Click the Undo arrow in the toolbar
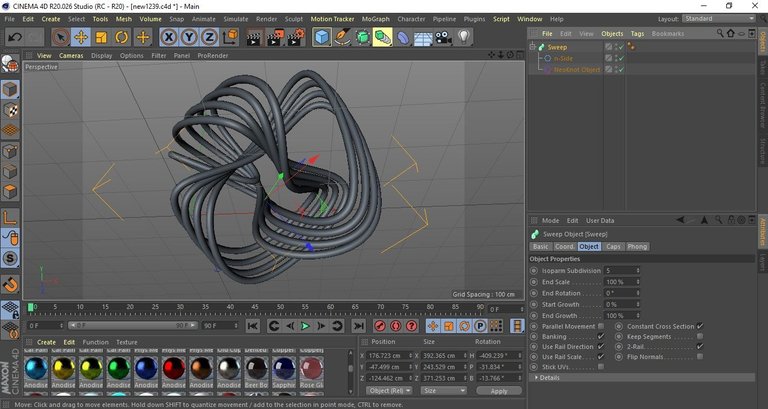The width and height of the screenshot is (768, 409). pyautogui.click(x=15, y=37)
